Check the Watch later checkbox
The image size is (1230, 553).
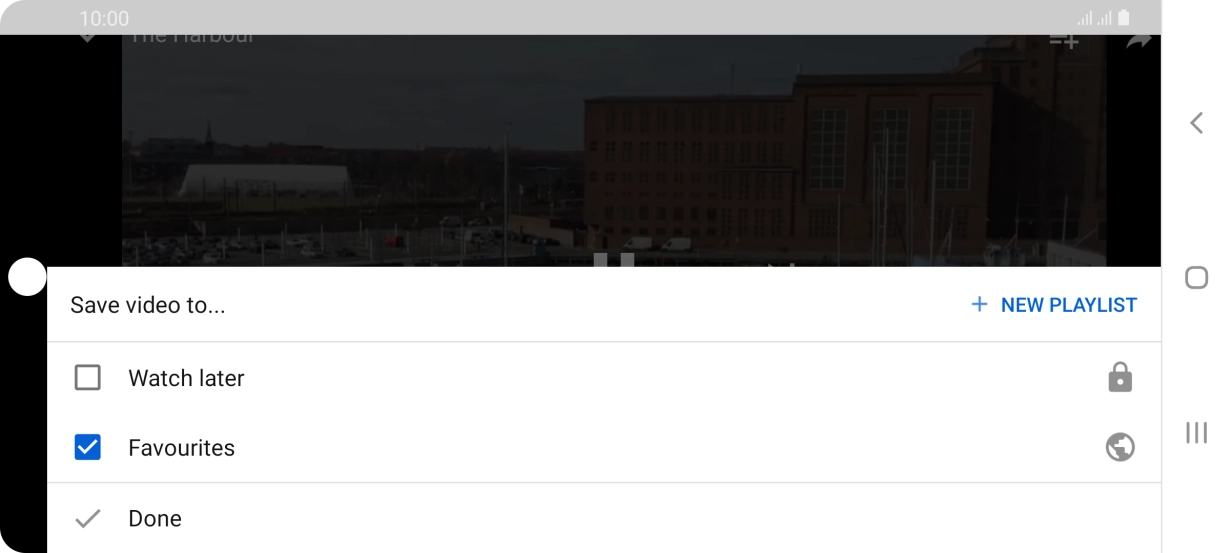click(88, 378)
